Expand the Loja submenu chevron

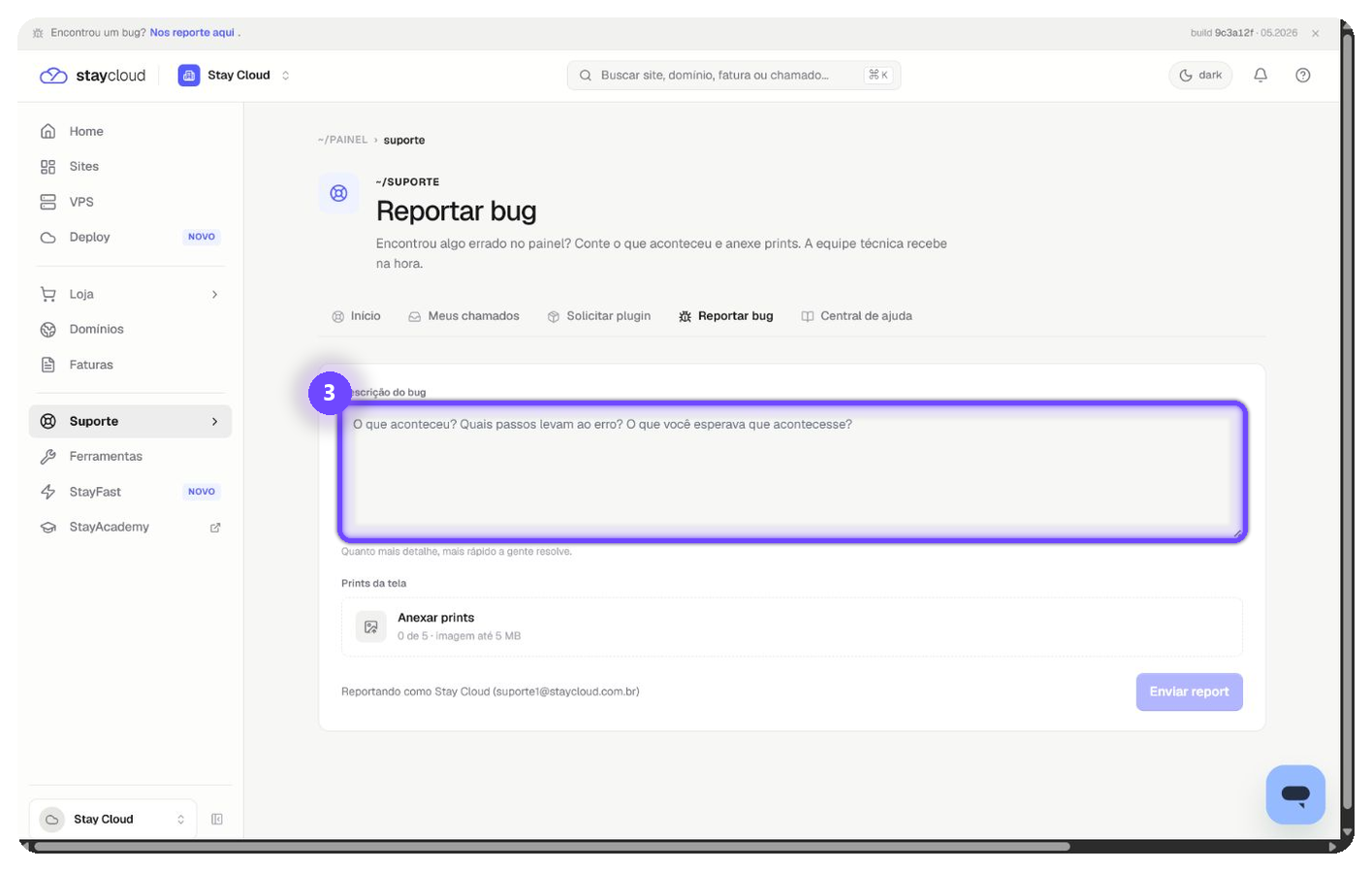pos(214,294)
